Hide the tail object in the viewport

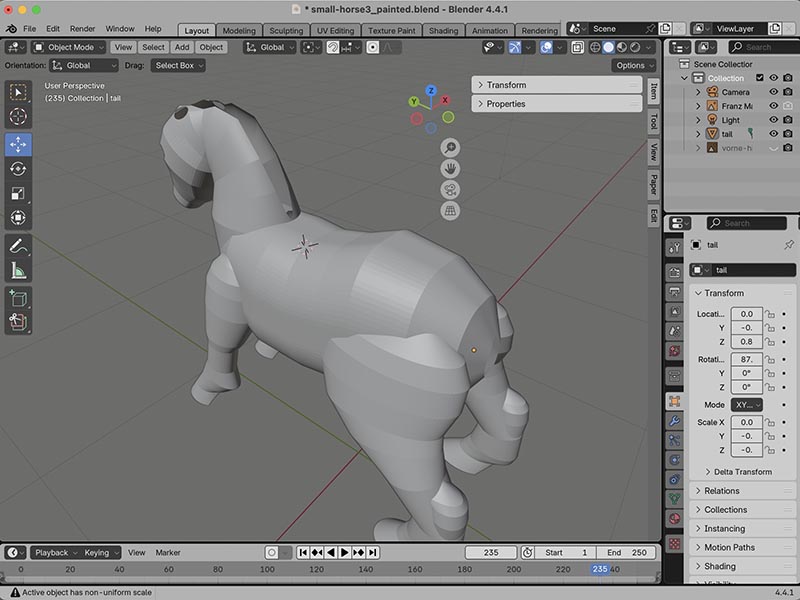coord(774,132)
